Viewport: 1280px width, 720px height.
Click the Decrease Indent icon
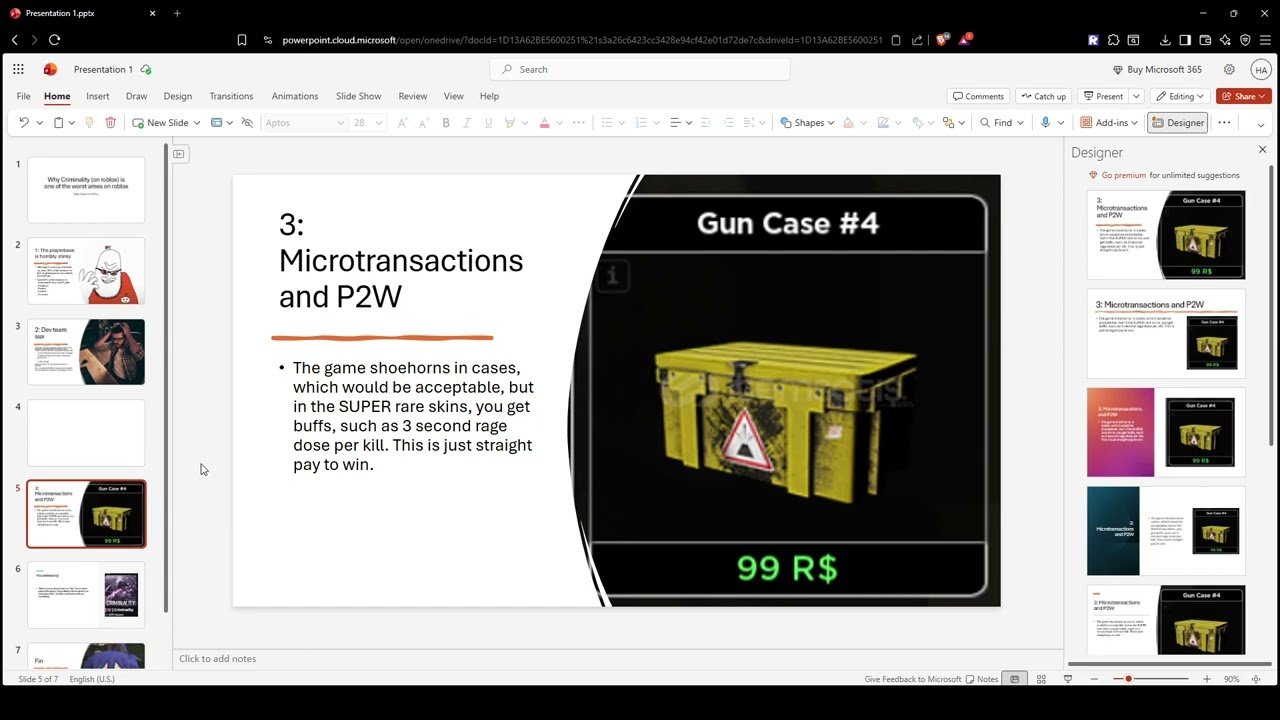coord(706,123)
